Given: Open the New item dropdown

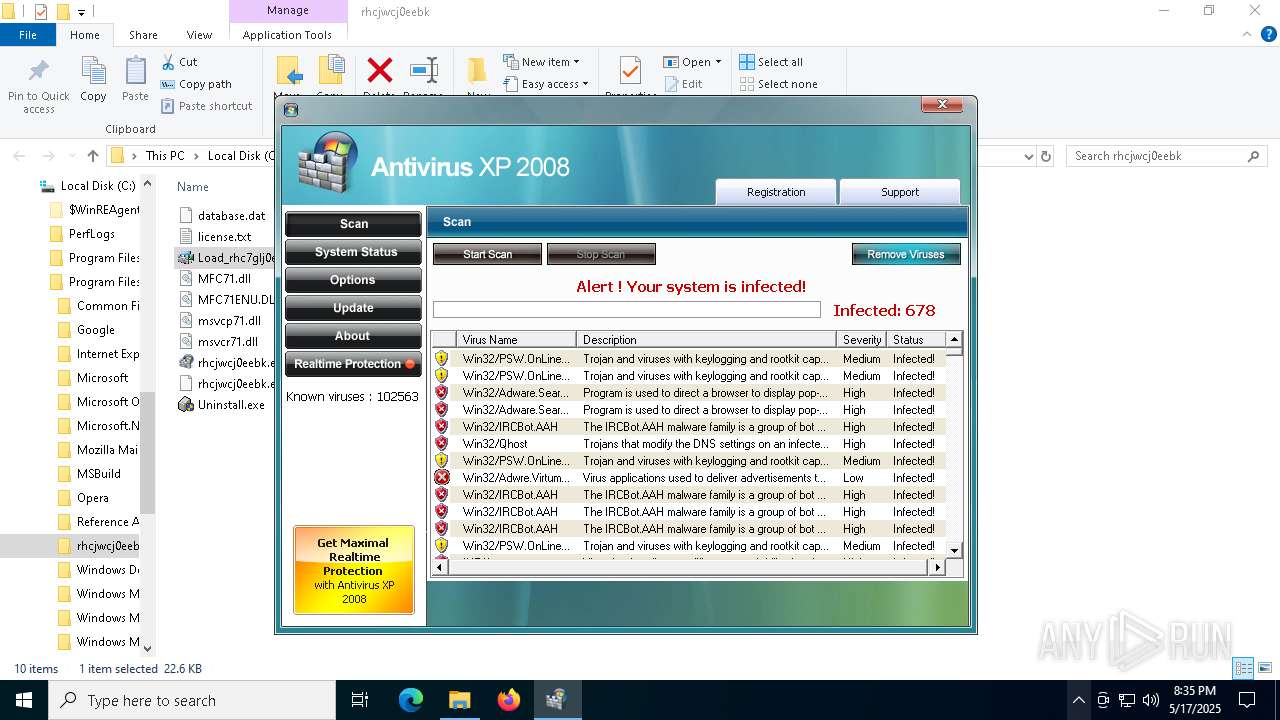Looking at the screenshot, I should pyautogui.click(x=541, y=62).
